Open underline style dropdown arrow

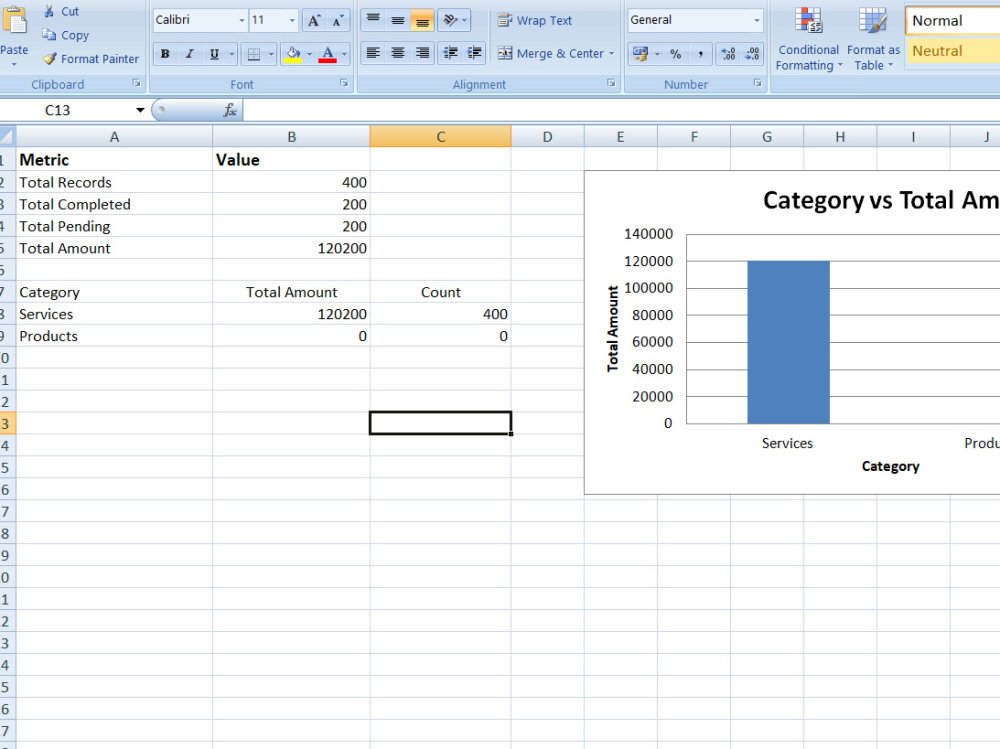[x=232, y=54]
